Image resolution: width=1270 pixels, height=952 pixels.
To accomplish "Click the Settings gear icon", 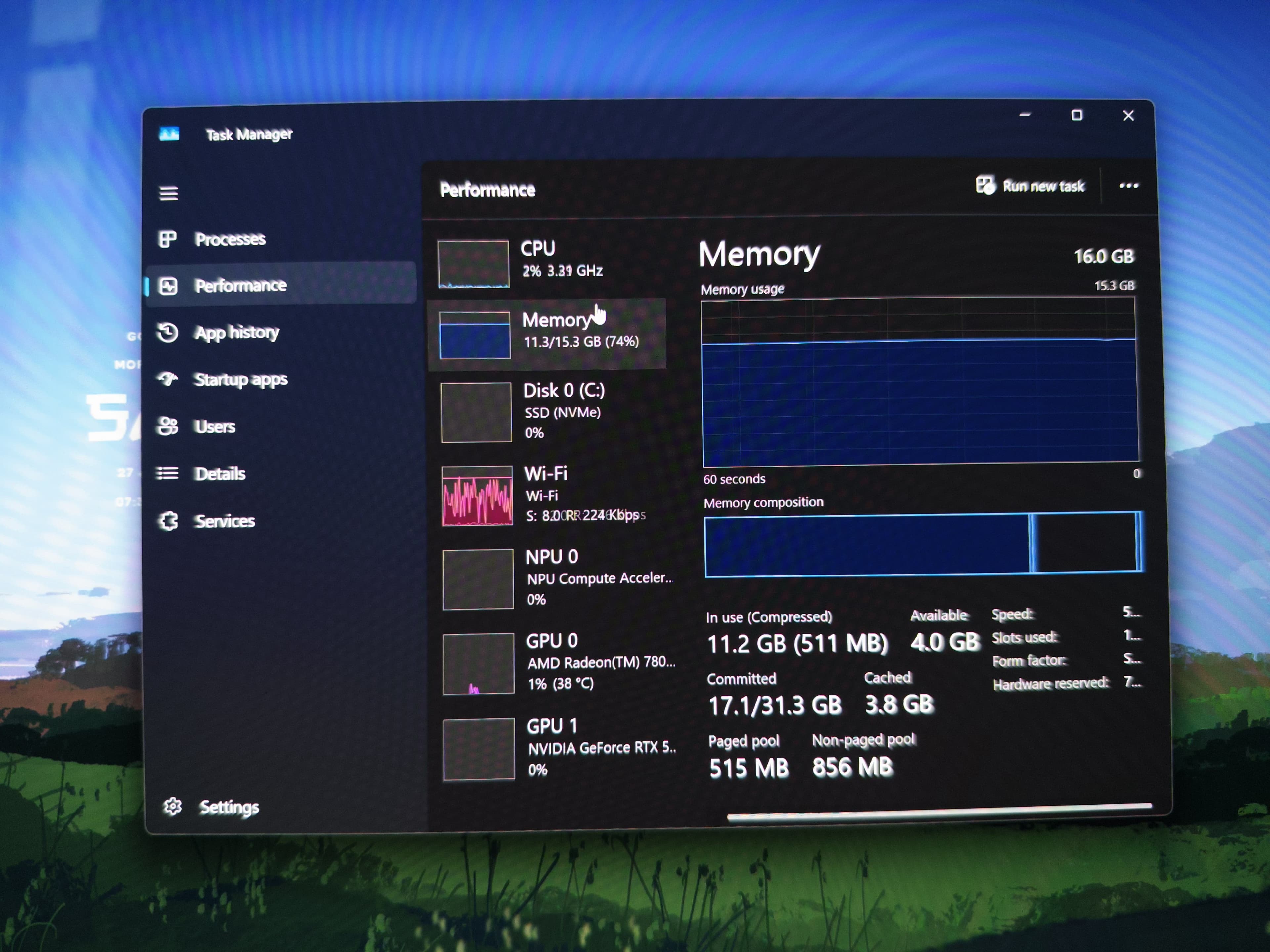I will point(172,807).
